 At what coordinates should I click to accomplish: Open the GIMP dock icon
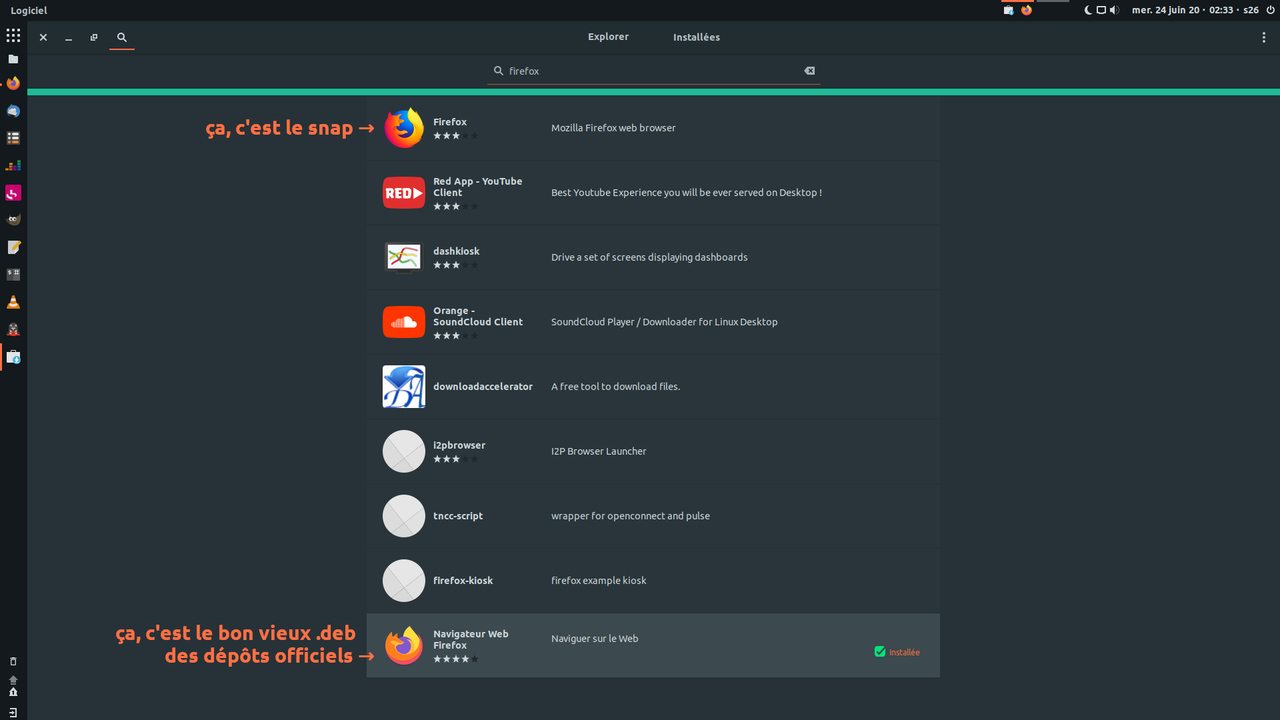pyautogui.click(x=13, y=220)
